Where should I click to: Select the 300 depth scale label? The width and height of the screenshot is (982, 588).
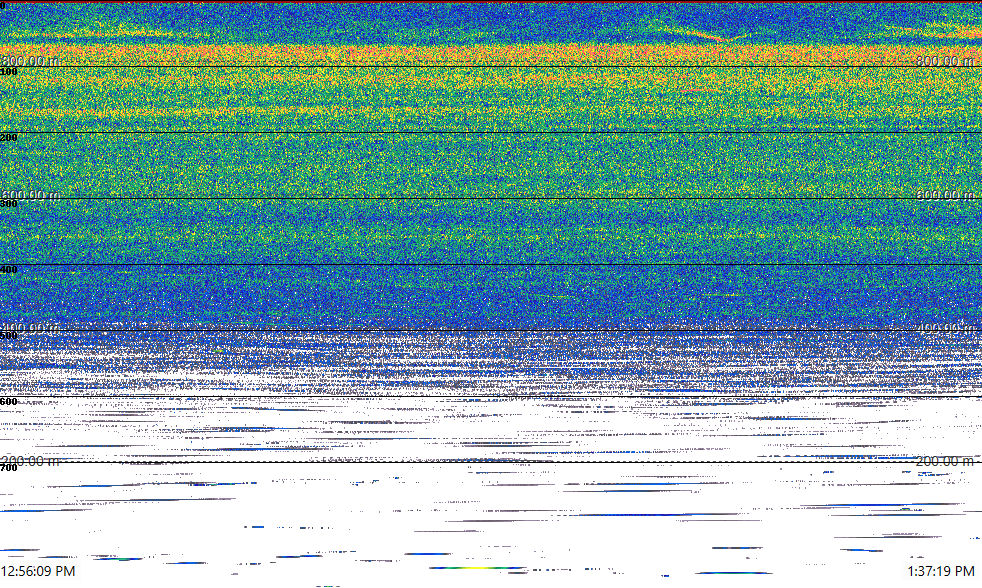(9, 204)
